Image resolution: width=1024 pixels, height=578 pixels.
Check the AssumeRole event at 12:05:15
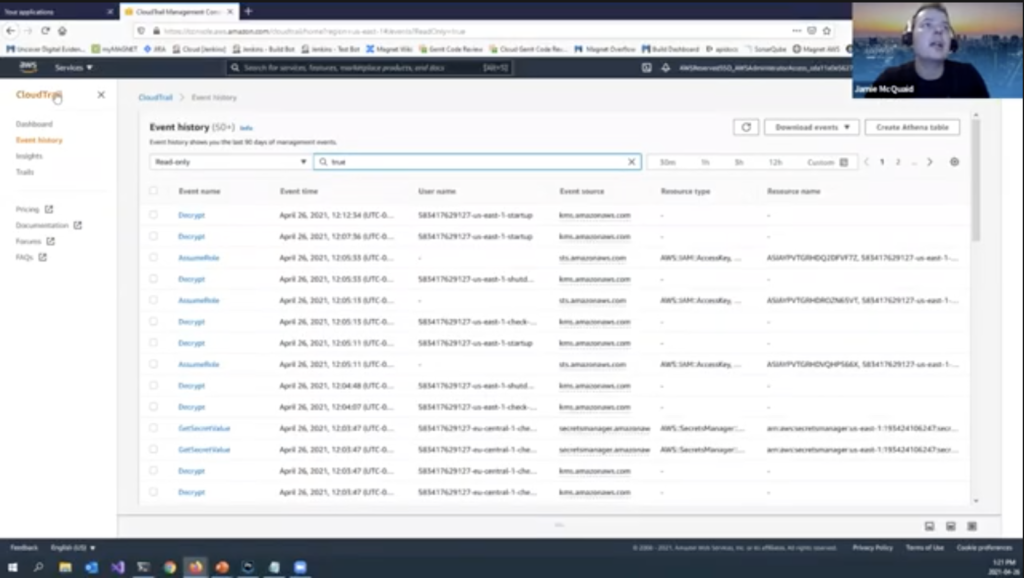tap(153, 300)
